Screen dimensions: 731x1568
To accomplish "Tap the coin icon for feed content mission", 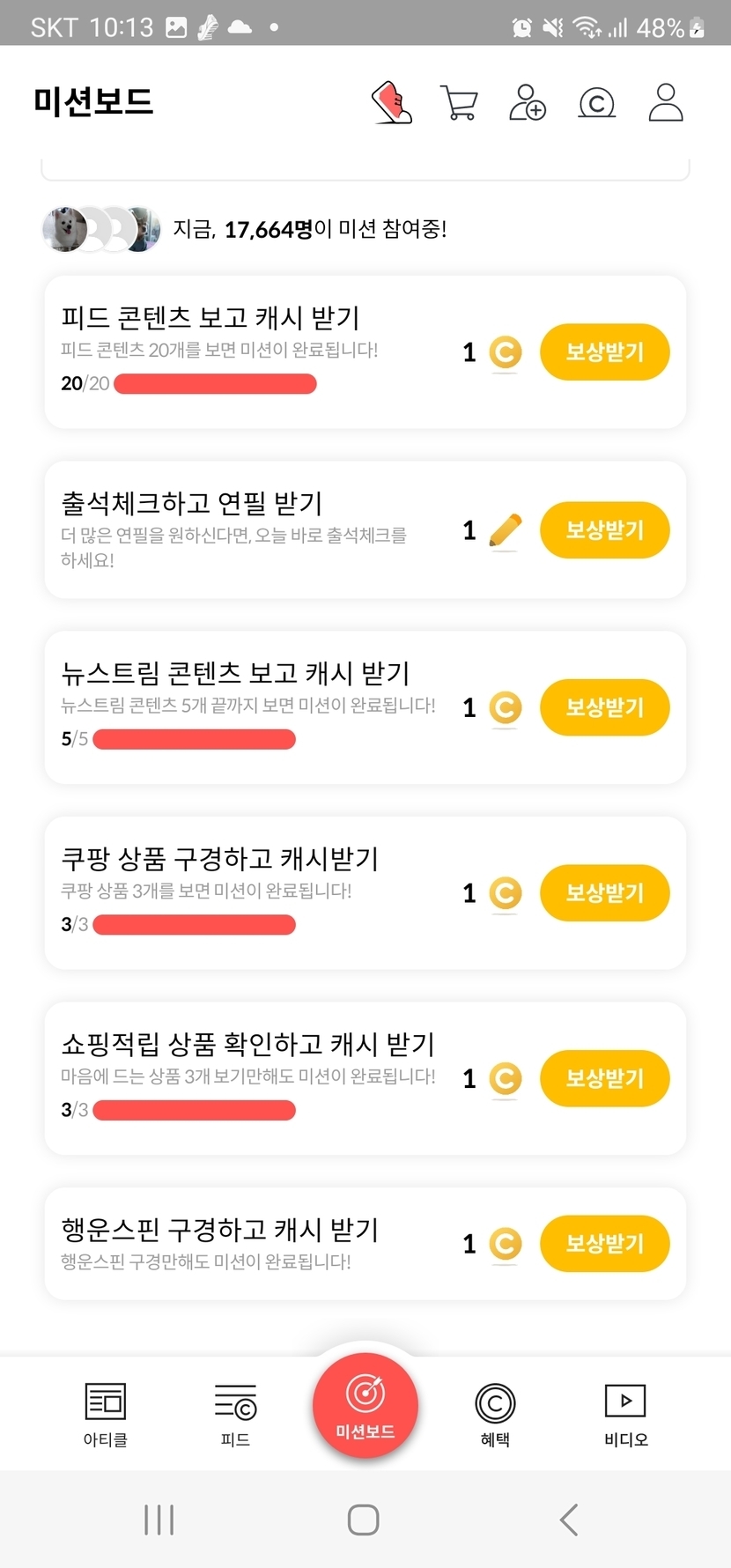I will pyautogui.click(x=505, y=353).
